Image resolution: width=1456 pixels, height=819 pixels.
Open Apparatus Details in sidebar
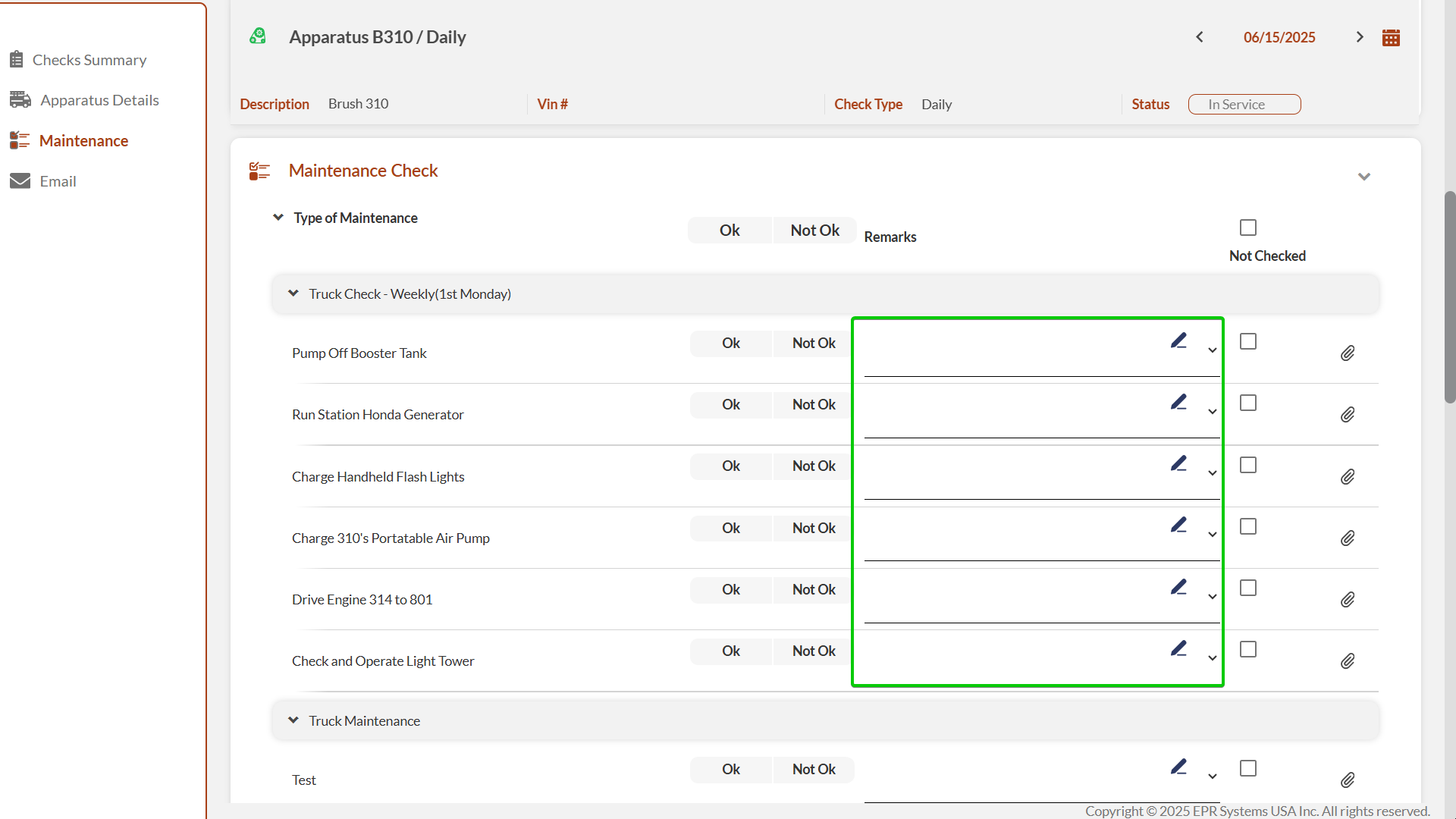99,100
